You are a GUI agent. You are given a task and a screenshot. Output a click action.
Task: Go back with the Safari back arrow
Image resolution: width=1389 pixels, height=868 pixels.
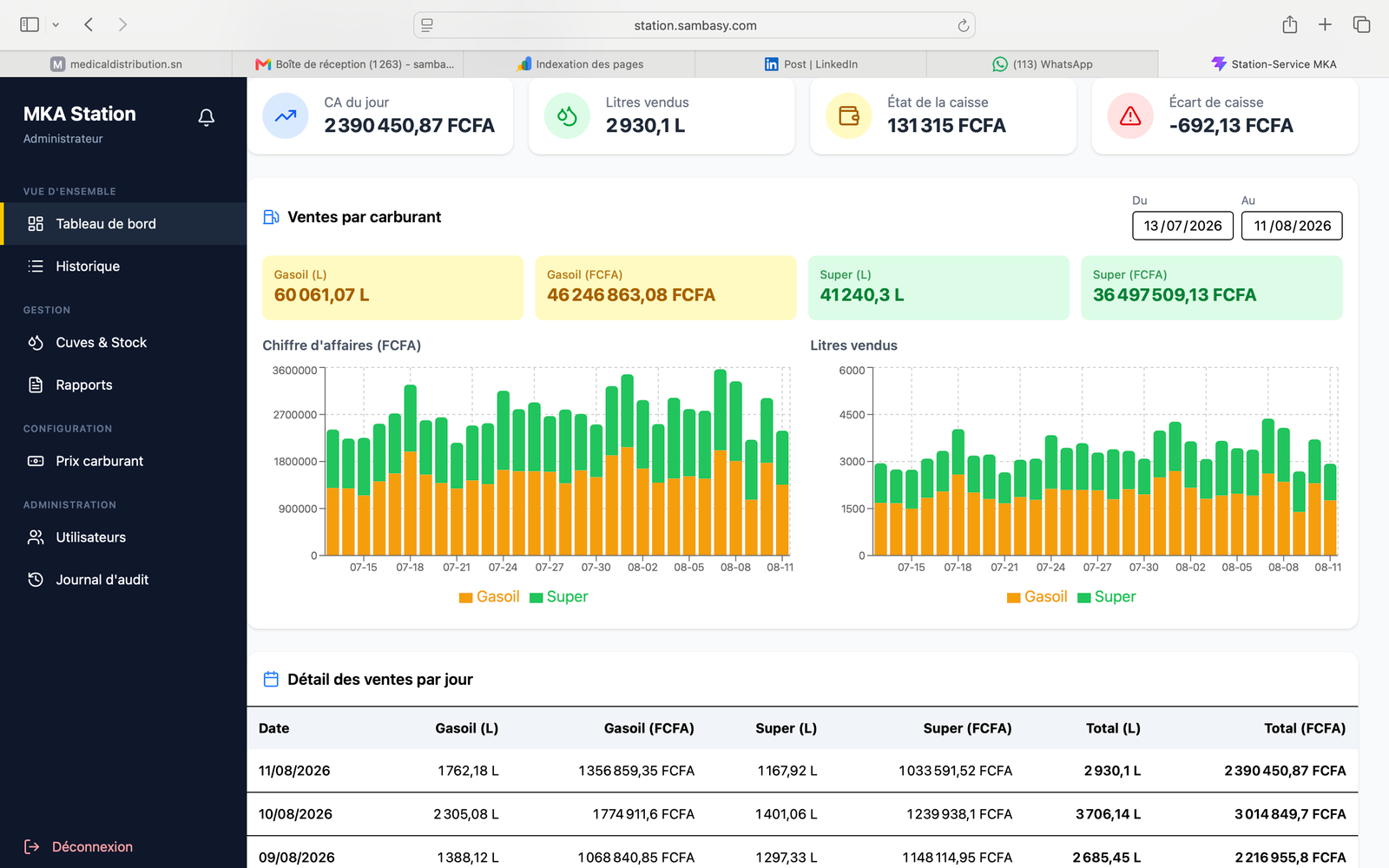[89, 25]
